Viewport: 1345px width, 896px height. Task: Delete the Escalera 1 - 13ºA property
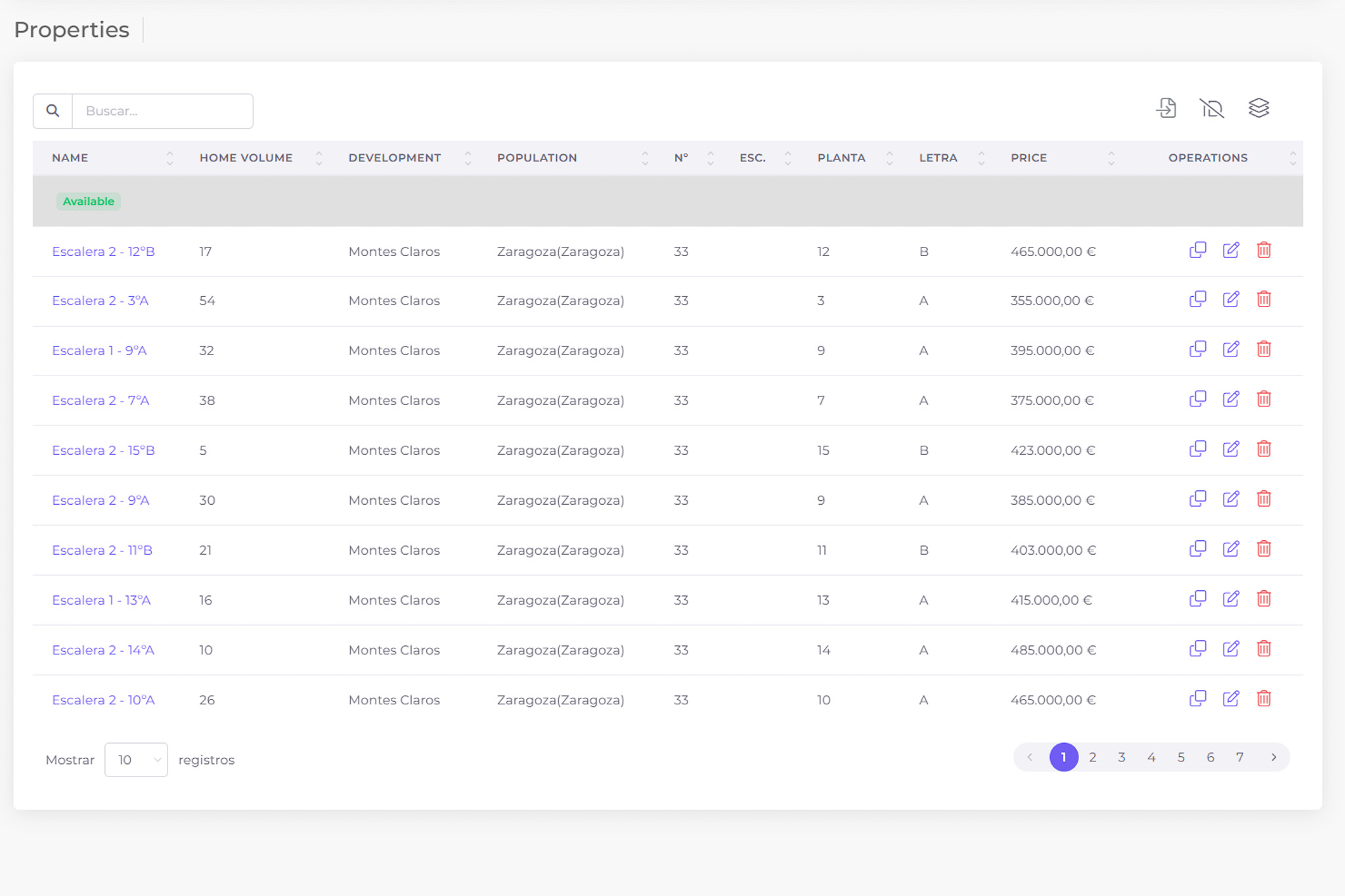click(x=1264, y=599)
